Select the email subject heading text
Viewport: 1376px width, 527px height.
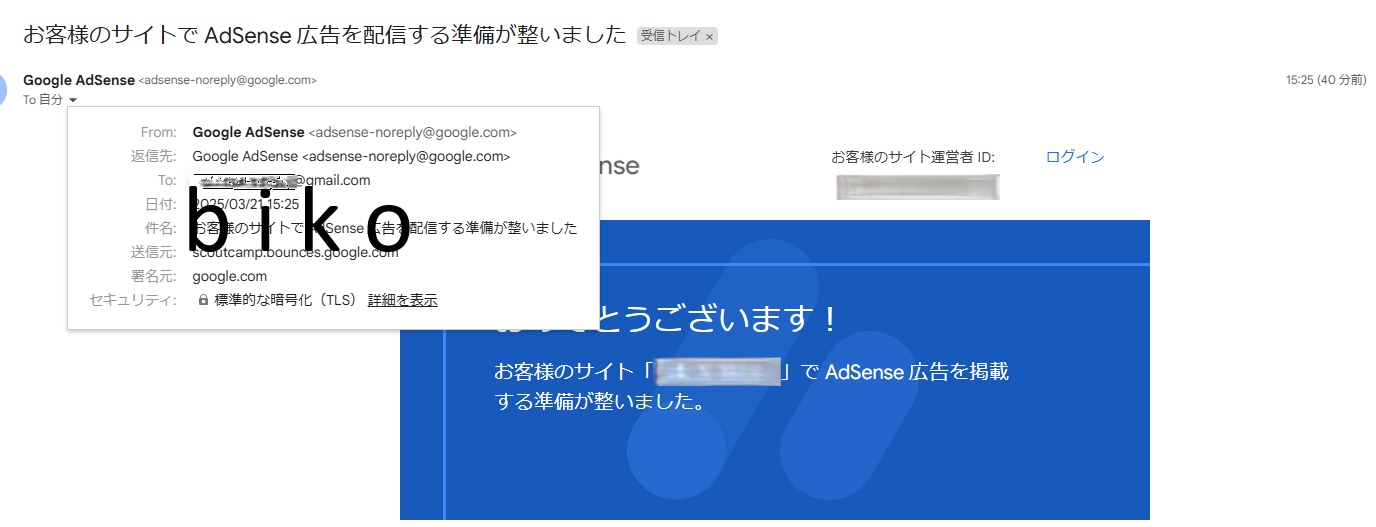pyautogui.click(x=326, y=36)
